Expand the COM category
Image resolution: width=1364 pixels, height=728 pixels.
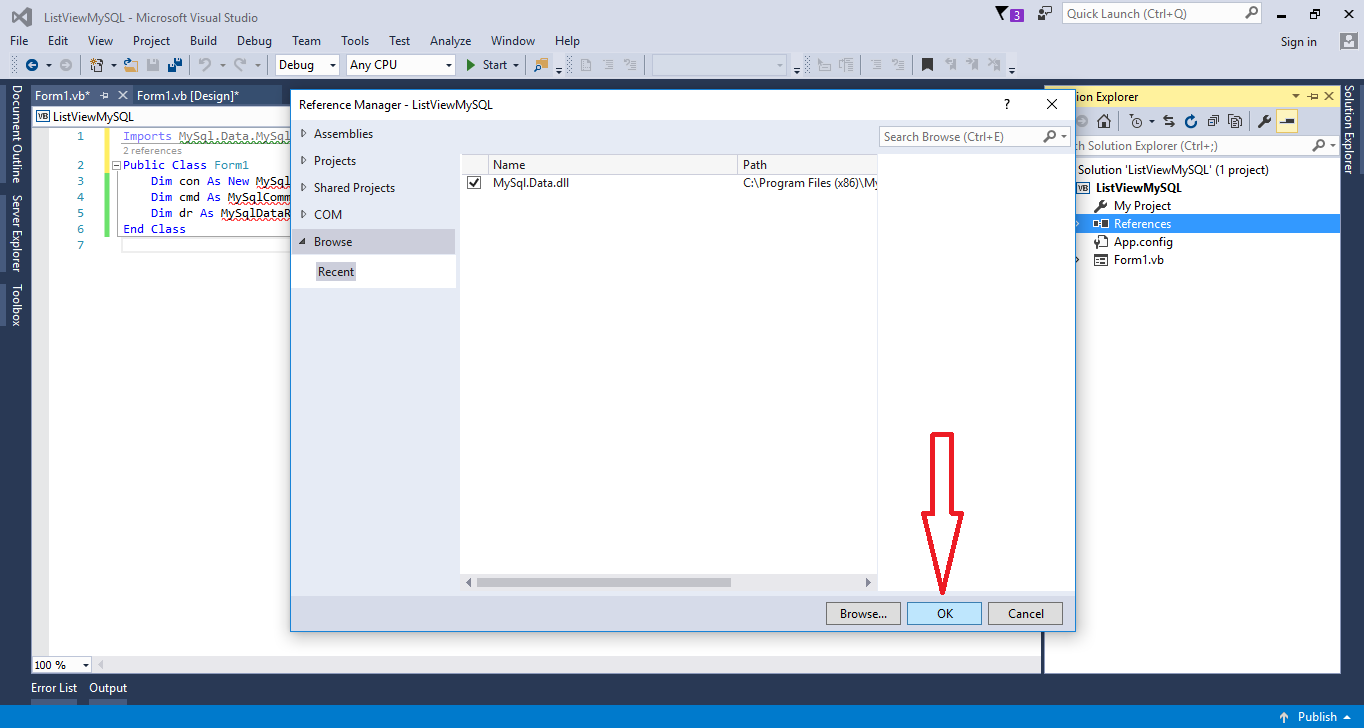tap(303, 214)
